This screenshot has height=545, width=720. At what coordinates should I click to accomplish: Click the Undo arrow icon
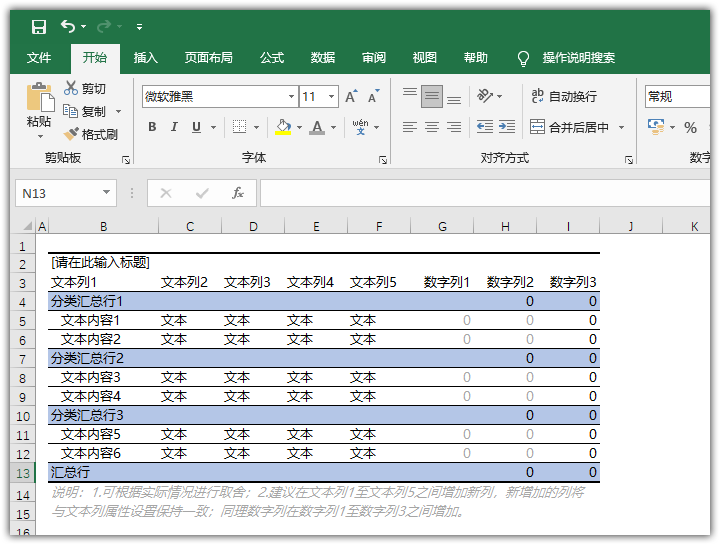pyautogui.click(x=68, y=26)
